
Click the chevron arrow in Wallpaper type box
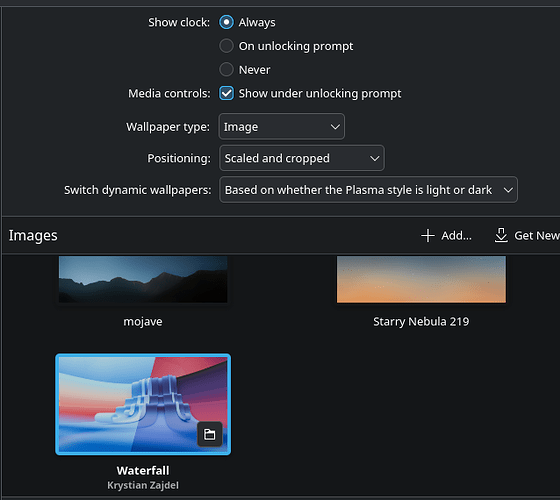(x=335, y=127)
